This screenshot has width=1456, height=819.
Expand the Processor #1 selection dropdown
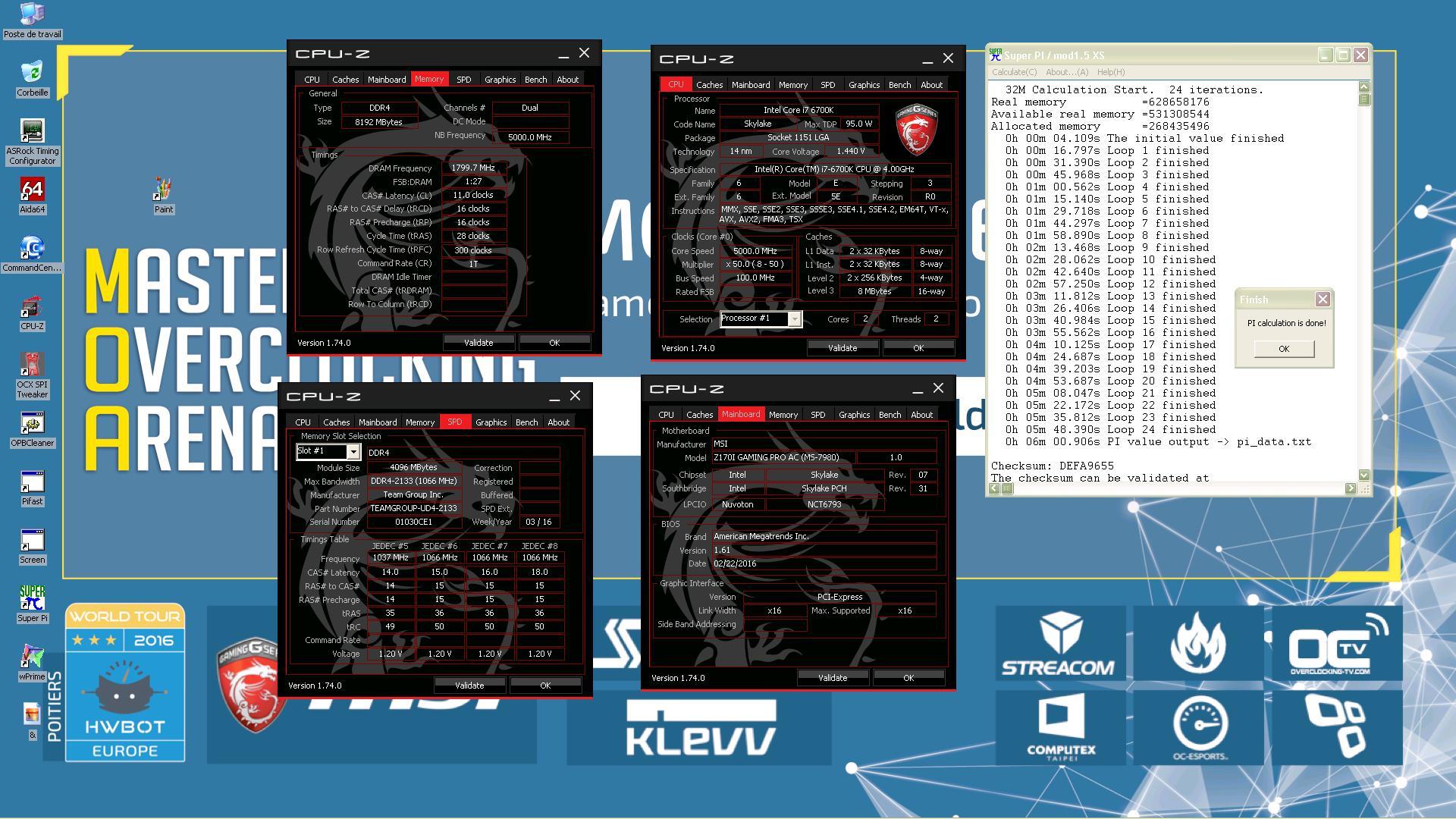coord(794,319)
